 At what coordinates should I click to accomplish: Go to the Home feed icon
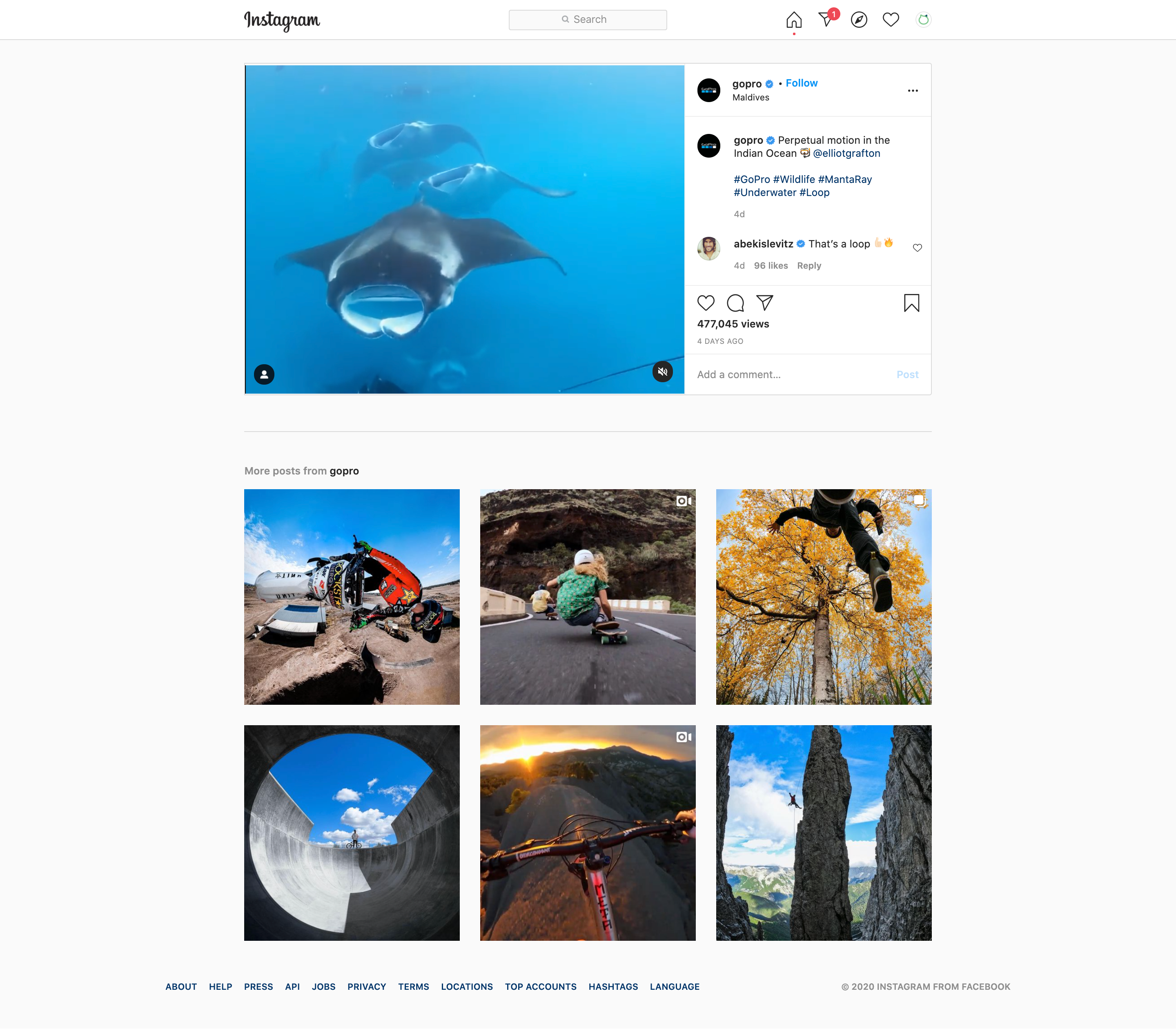coord(793,20)
